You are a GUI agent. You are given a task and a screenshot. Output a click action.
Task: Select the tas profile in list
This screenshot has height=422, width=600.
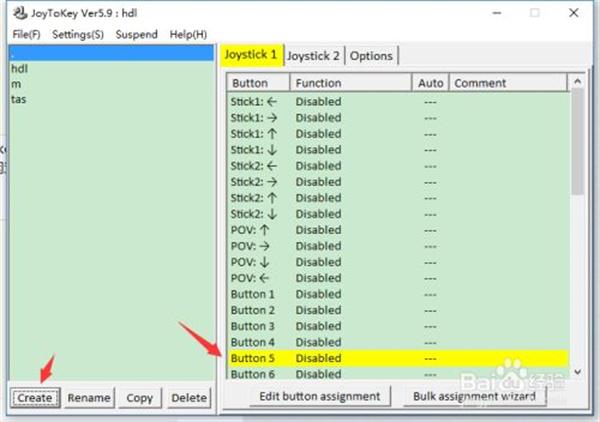tap(19, 99)
